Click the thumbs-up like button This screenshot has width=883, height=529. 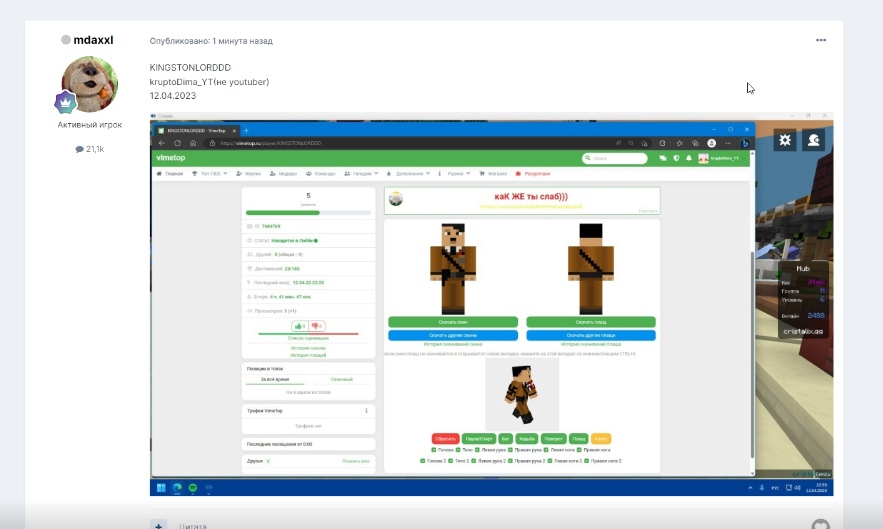(x=299, y=326)
